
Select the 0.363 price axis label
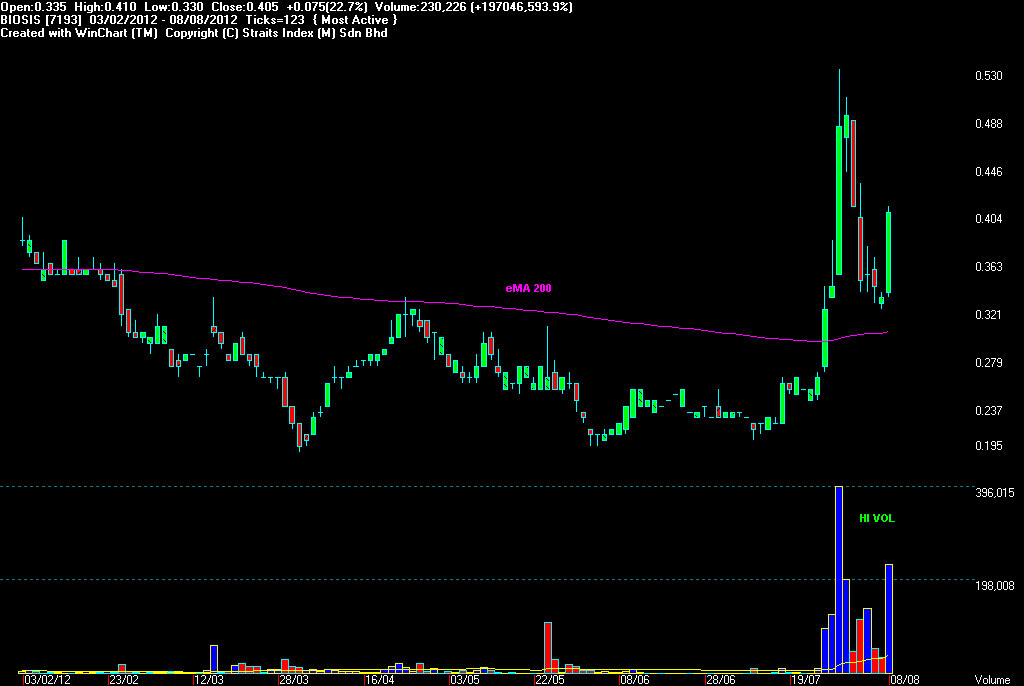coord(989,267)
